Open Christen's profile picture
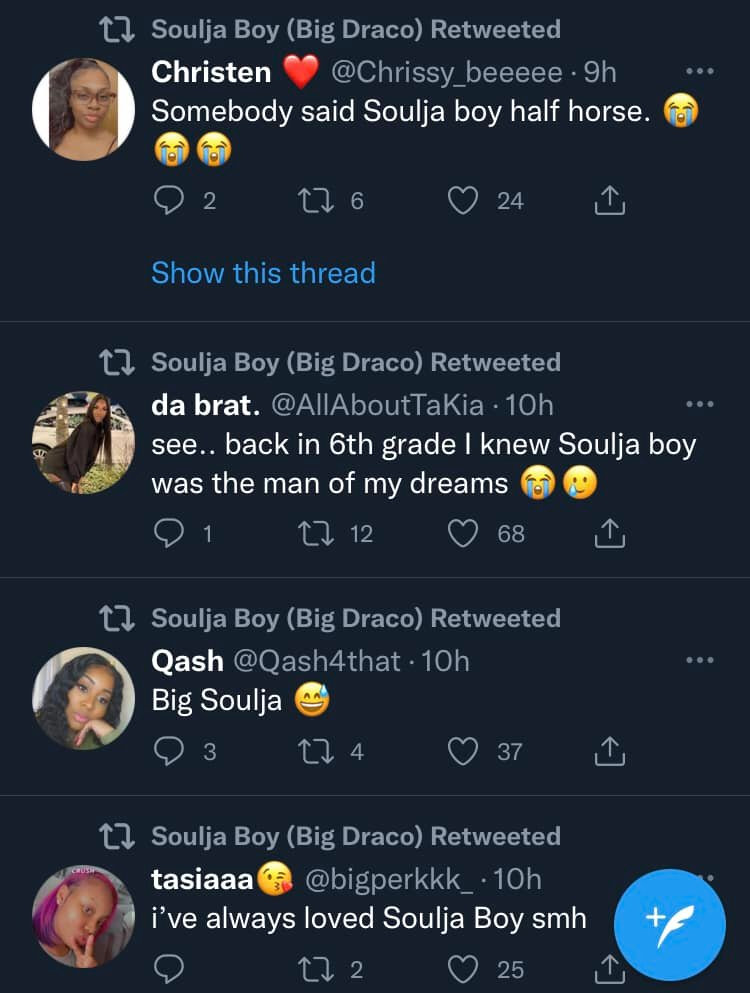 pos(83,108)
